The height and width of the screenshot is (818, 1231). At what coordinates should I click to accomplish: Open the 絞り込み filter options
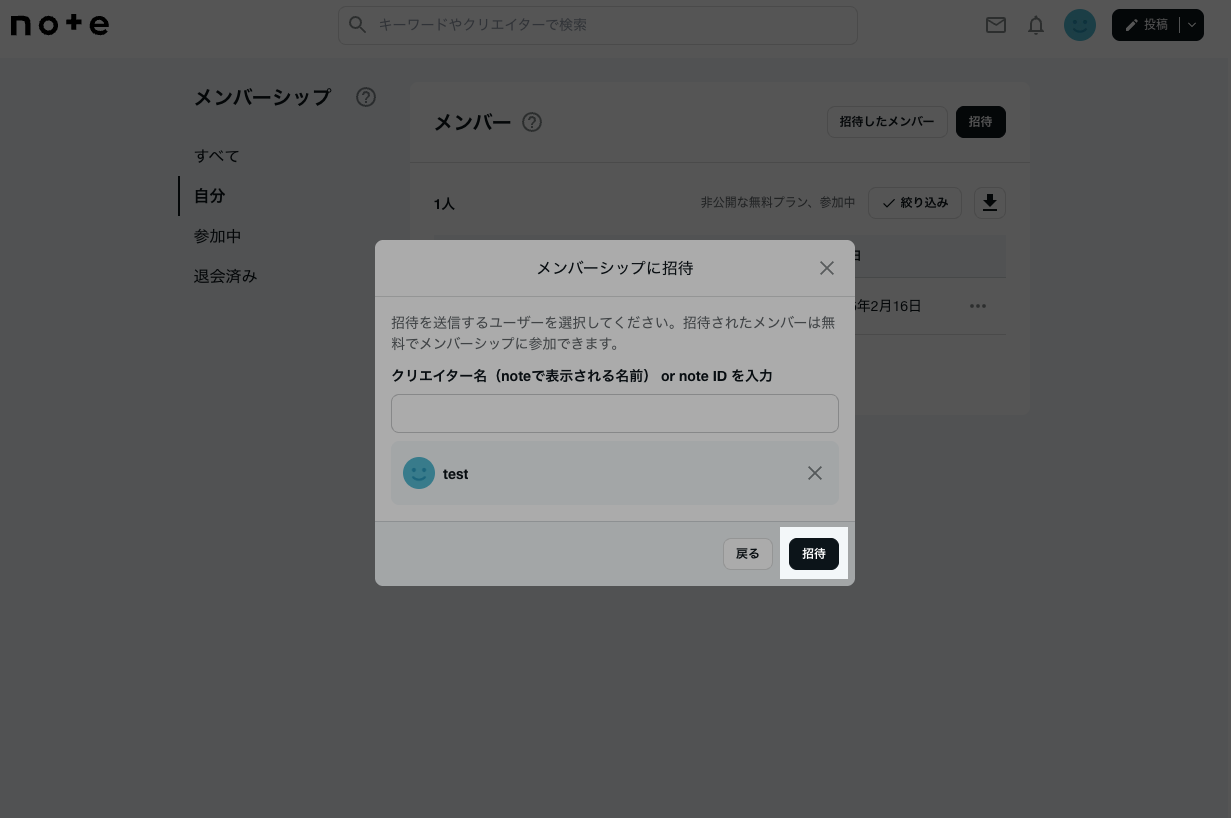click(x=915, y=203)
